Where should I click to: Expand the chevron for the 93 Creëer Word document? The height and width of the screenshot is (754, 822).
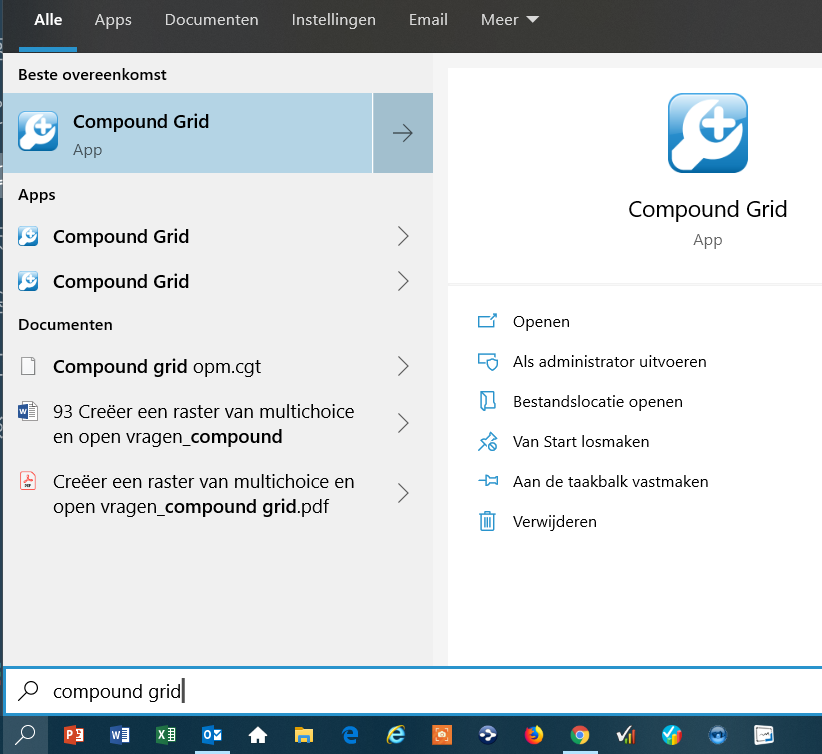coord(403,423)
